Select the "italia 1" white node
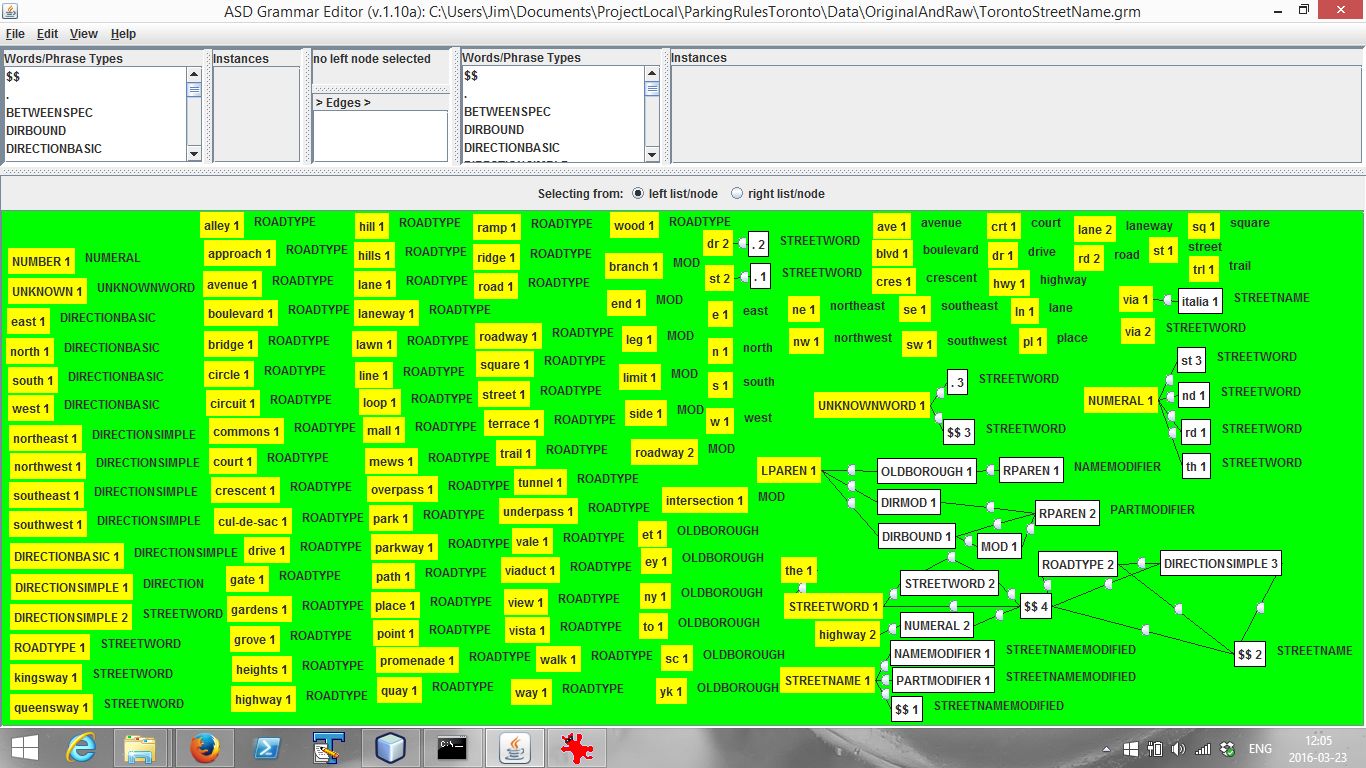Image resolution: width=1366 pixels, height=768 pixels. tap(1200, 300)
